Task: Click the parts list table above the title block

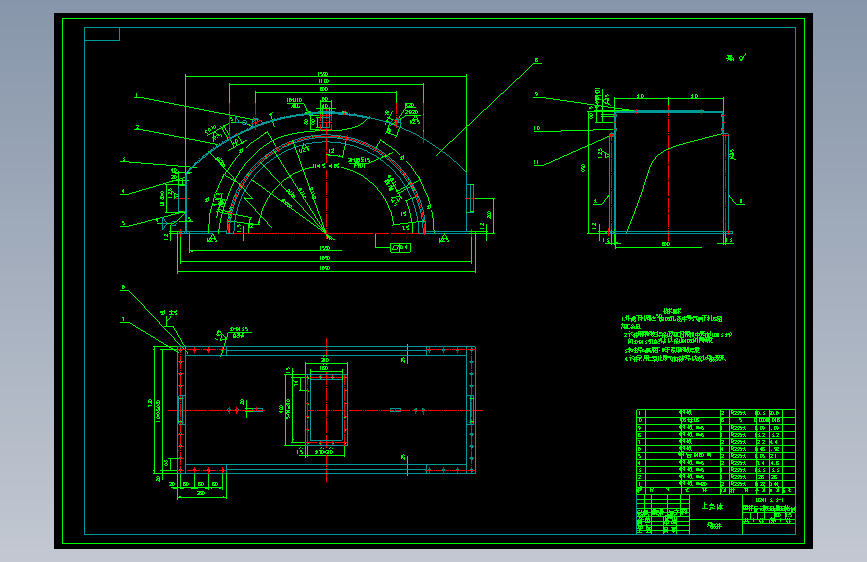Action: pyautogui.click(x=715, y=451)
